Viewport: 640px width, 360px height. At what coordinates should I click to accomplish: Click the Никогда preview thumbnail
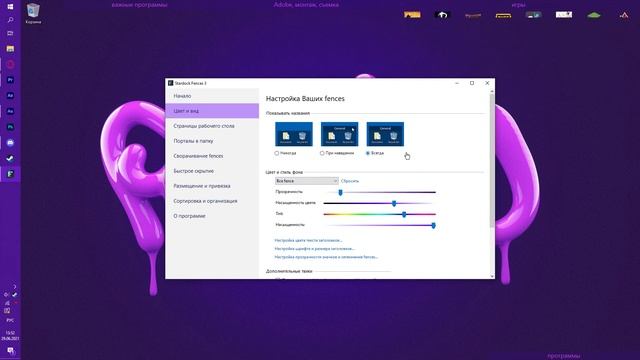click(x=294, y=134)
